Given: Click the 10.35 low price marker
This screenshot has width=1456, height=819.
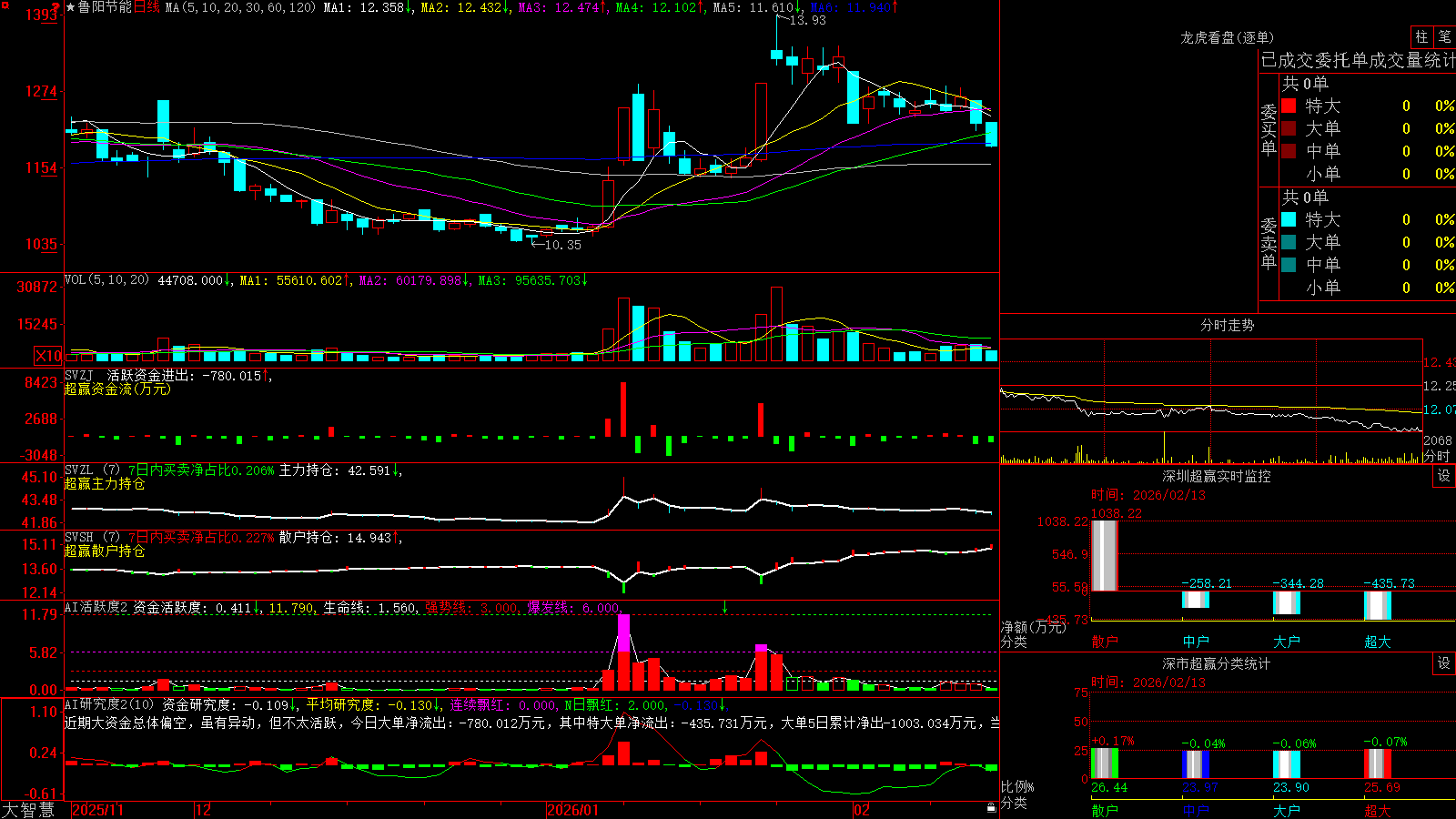Looking at the screenshot, I should 562,245.
